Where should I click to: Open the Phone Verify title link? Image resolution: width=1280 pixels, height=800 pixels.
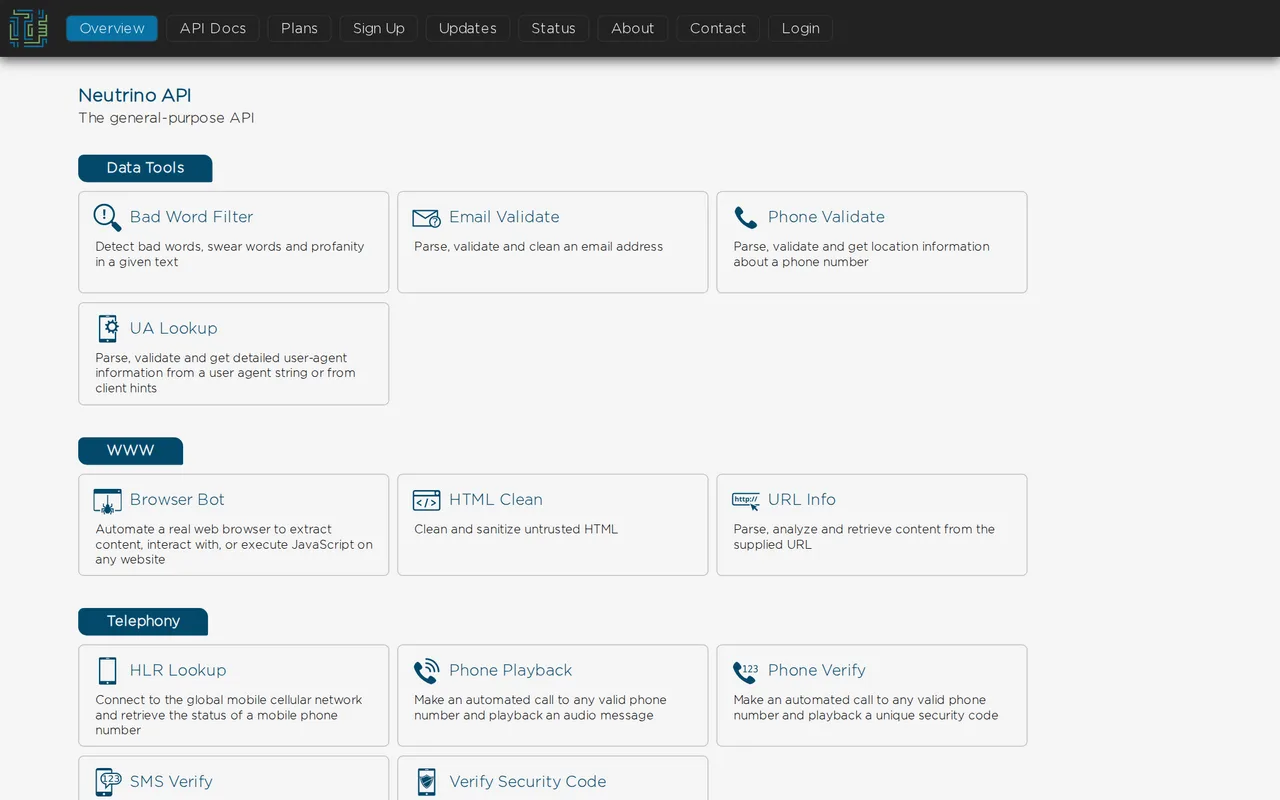[x=817, y=670]
